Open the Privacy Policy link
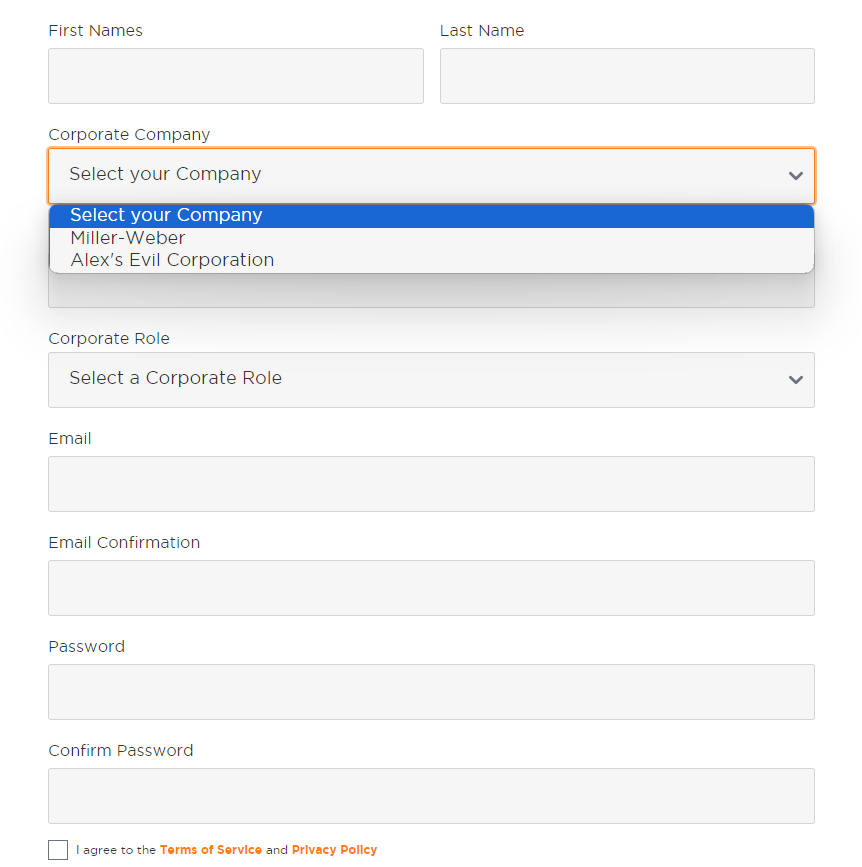Screen dimensions: 862x867 point(335,850)
